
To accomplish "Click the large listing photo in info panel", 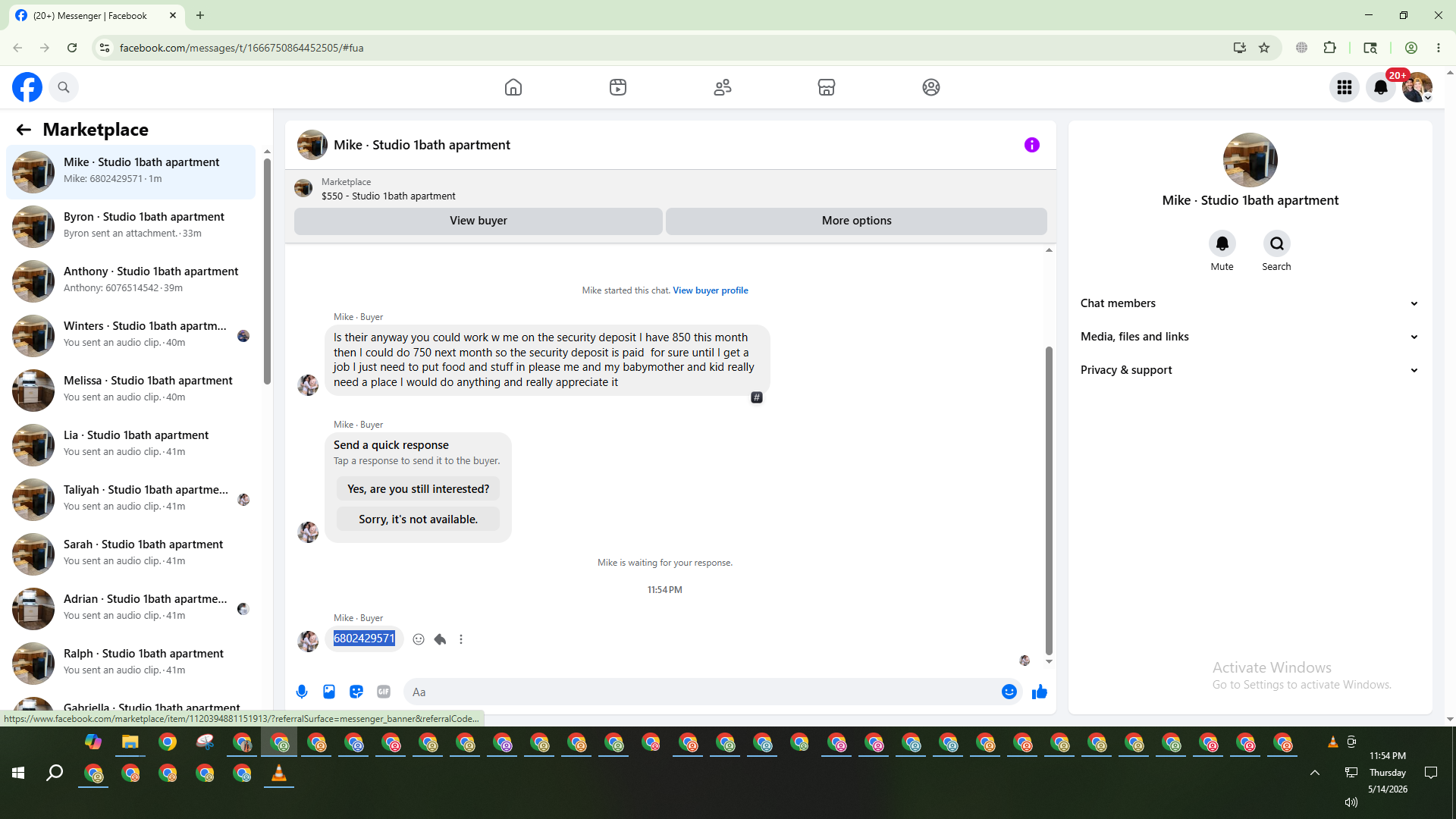I will [1250, 160].
